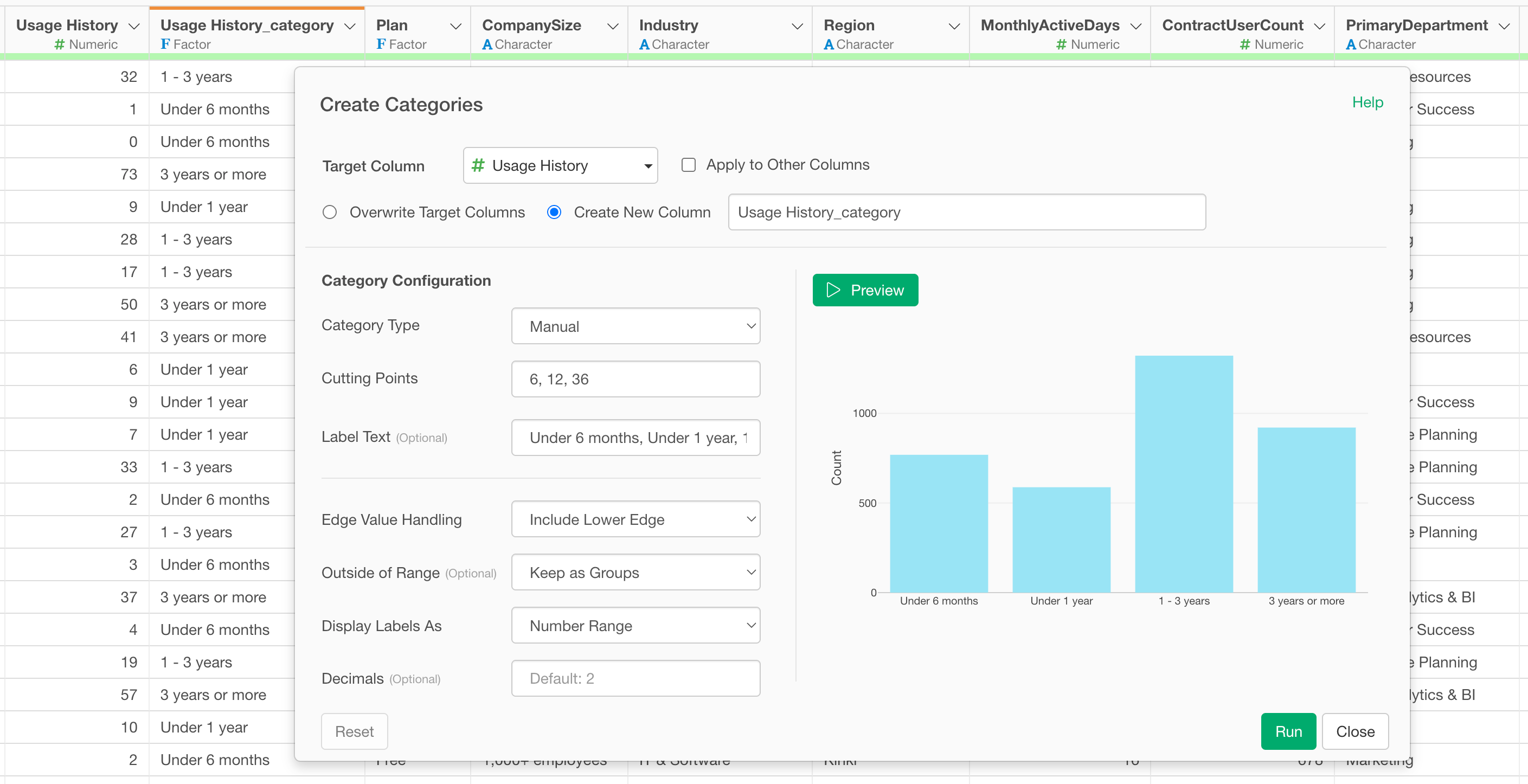This screenshot has width=1528, height=784.
Task: Open the Edge Value Handling dropdown
Action: point(635,519)
